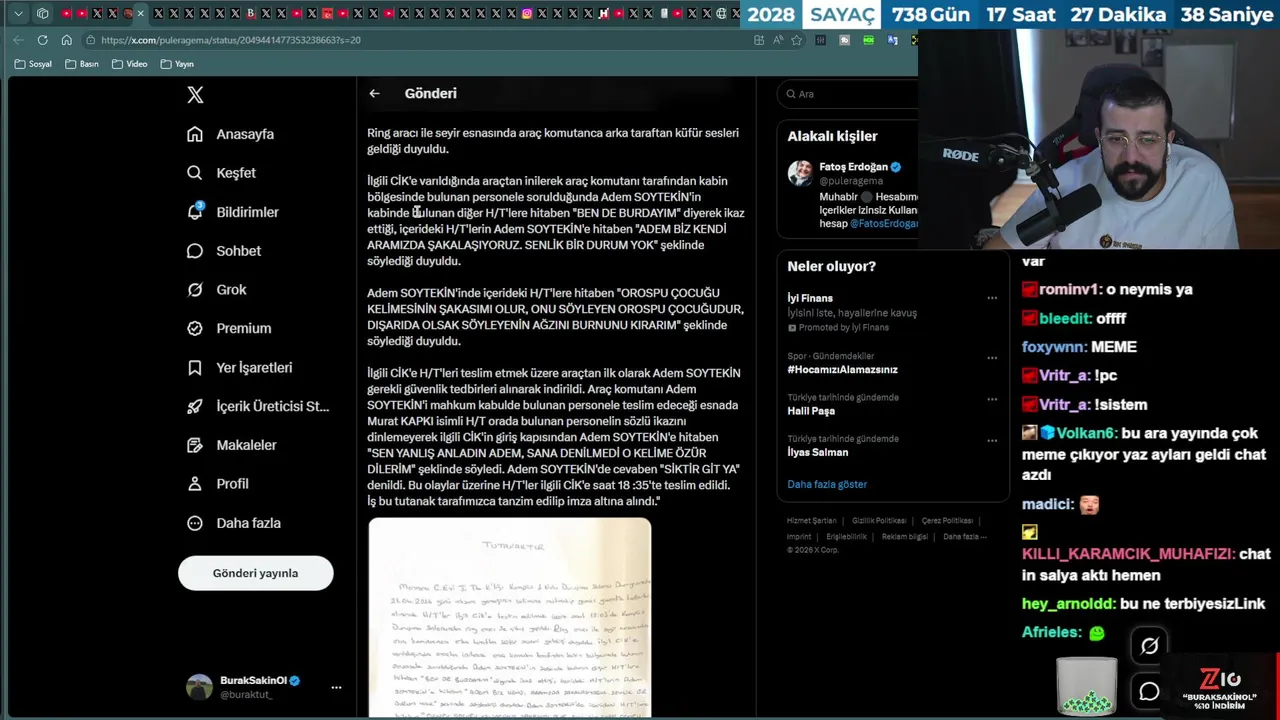Open Fatoş Erdoğan profile name

[853, 167]
